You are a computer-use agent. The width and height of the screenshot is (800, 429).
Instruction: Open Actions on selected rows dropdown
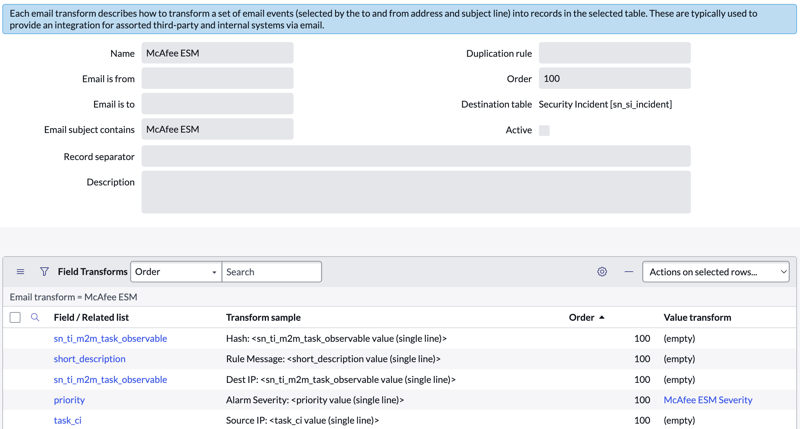point(716,272)
